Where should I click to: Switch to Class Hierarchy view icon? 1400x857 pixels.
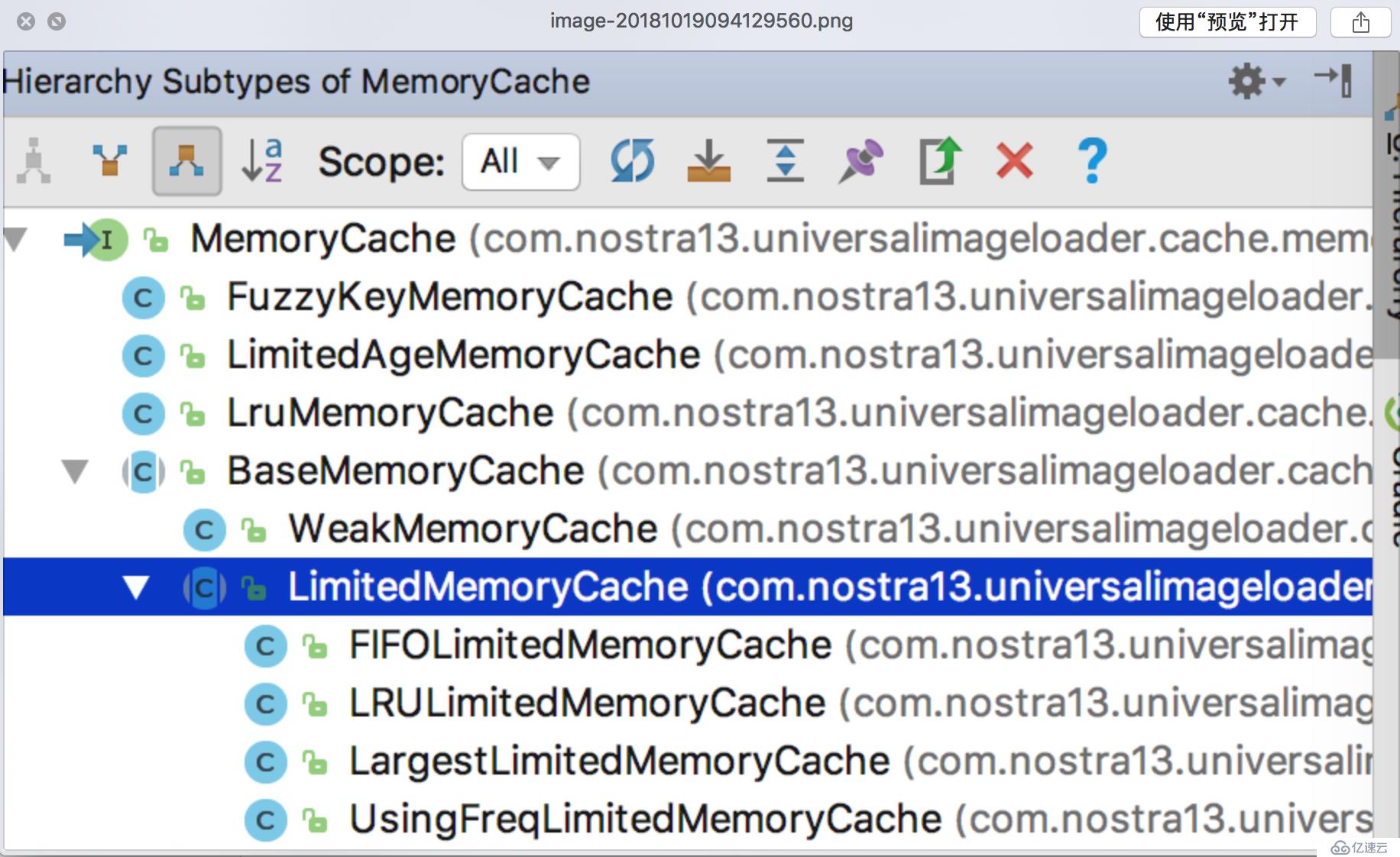pyautogui.click(x=34, y=161)
